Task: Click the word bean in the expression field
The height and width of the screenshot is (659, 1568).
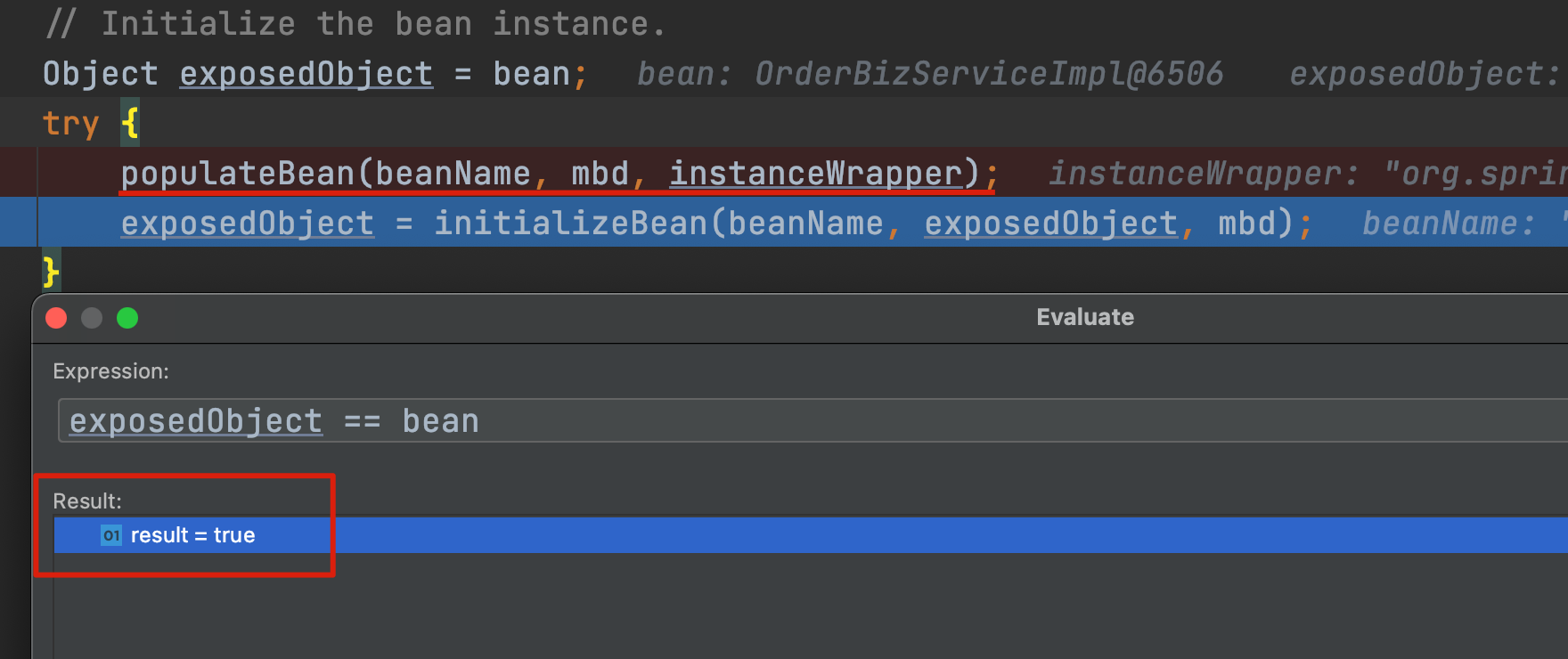Action: [441, 421]
